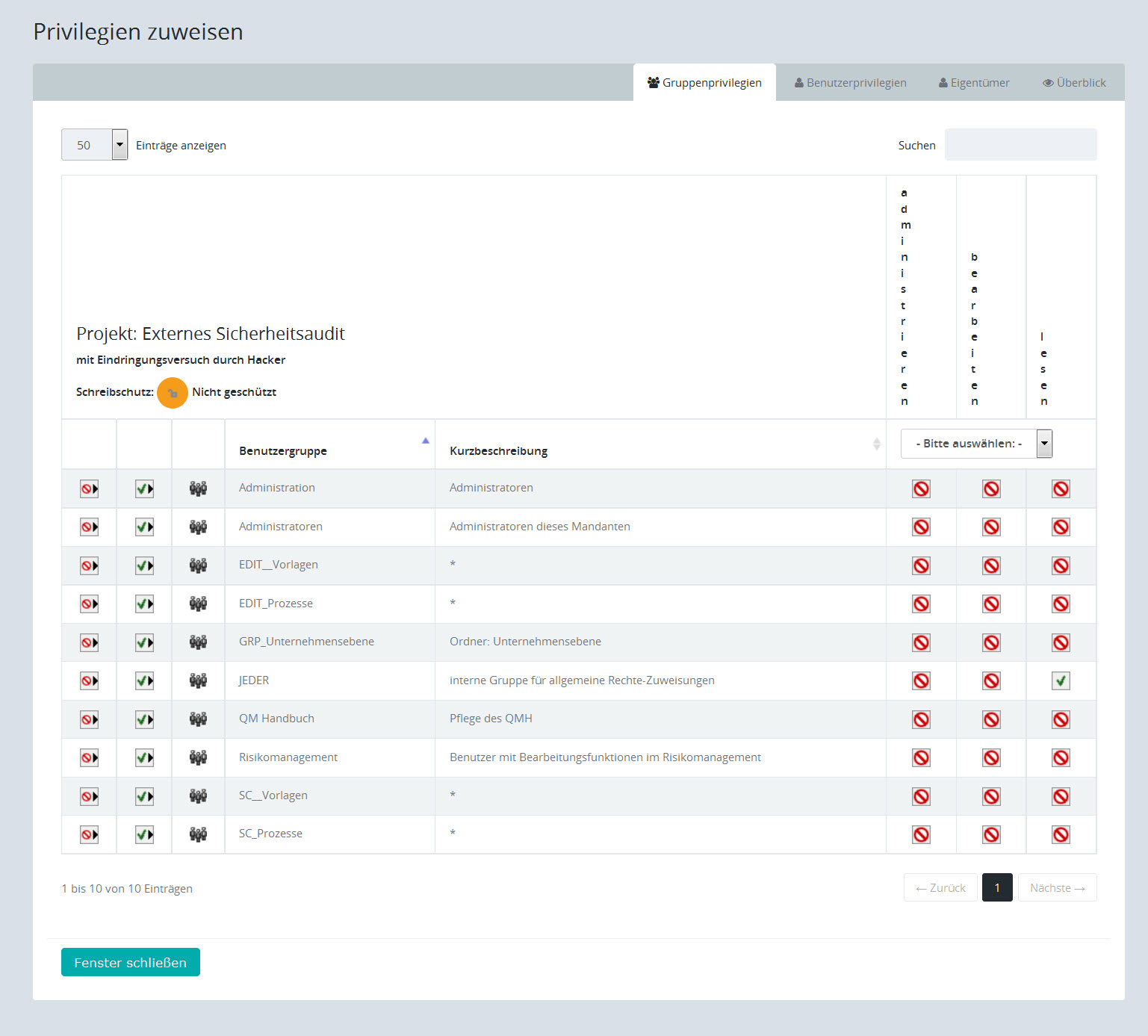This screenshot has width=1148, height=1036.
Task: Open the Überblick tab
Action: click(1074, 83)
